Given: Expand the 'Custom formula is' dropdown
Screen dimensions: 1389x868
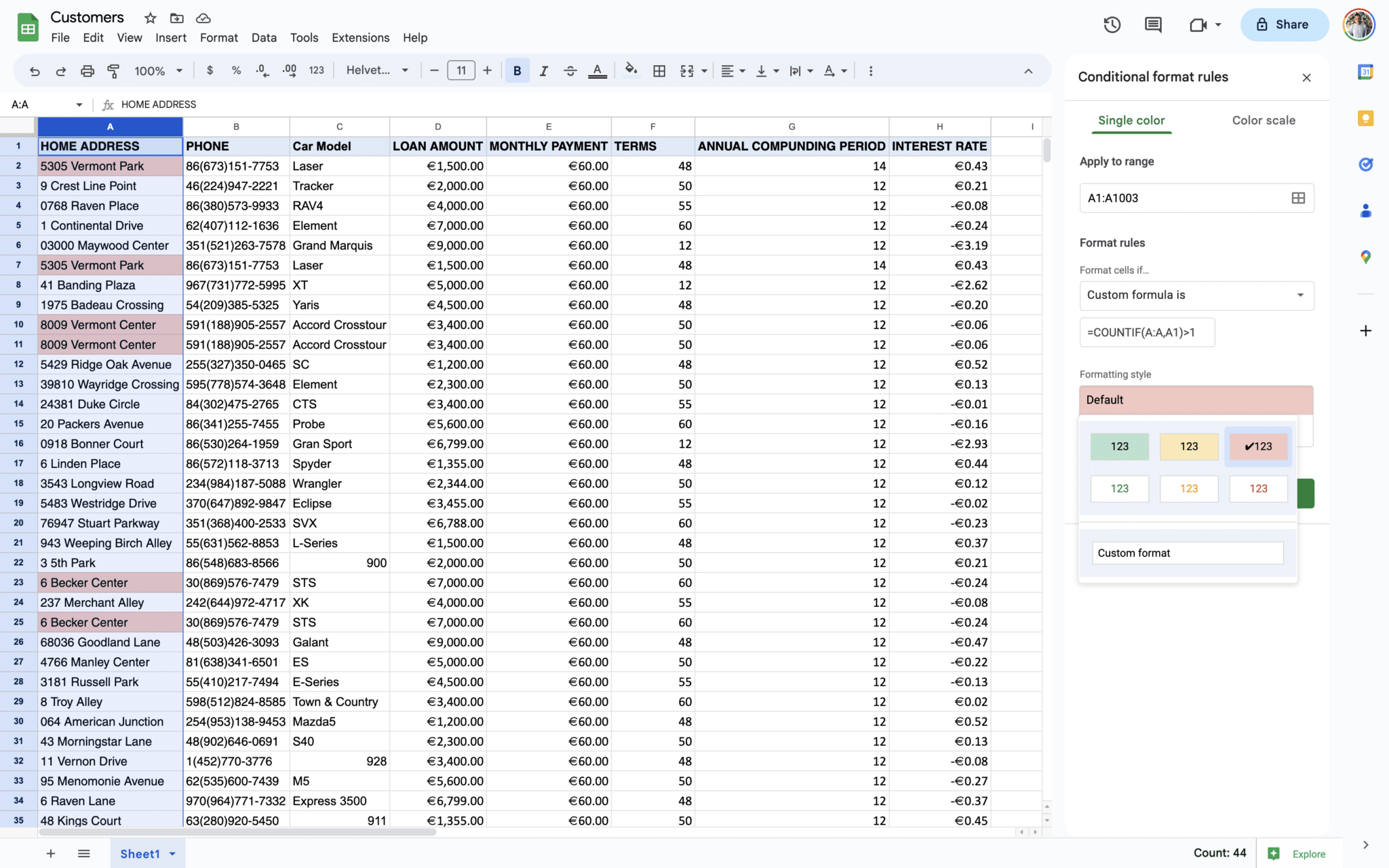Looking at the screenshot, I should point(1196,295).
